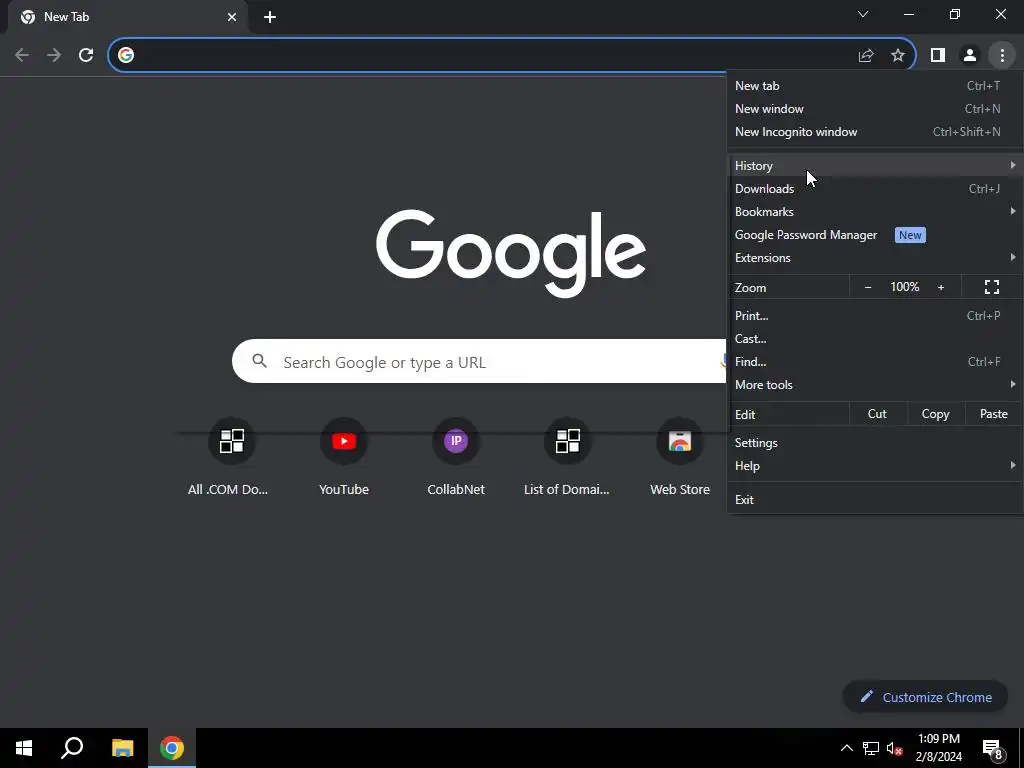The width and height of the screenshot is (1024, 768).
Task: Select New window menu item
Action: point(875,109)
